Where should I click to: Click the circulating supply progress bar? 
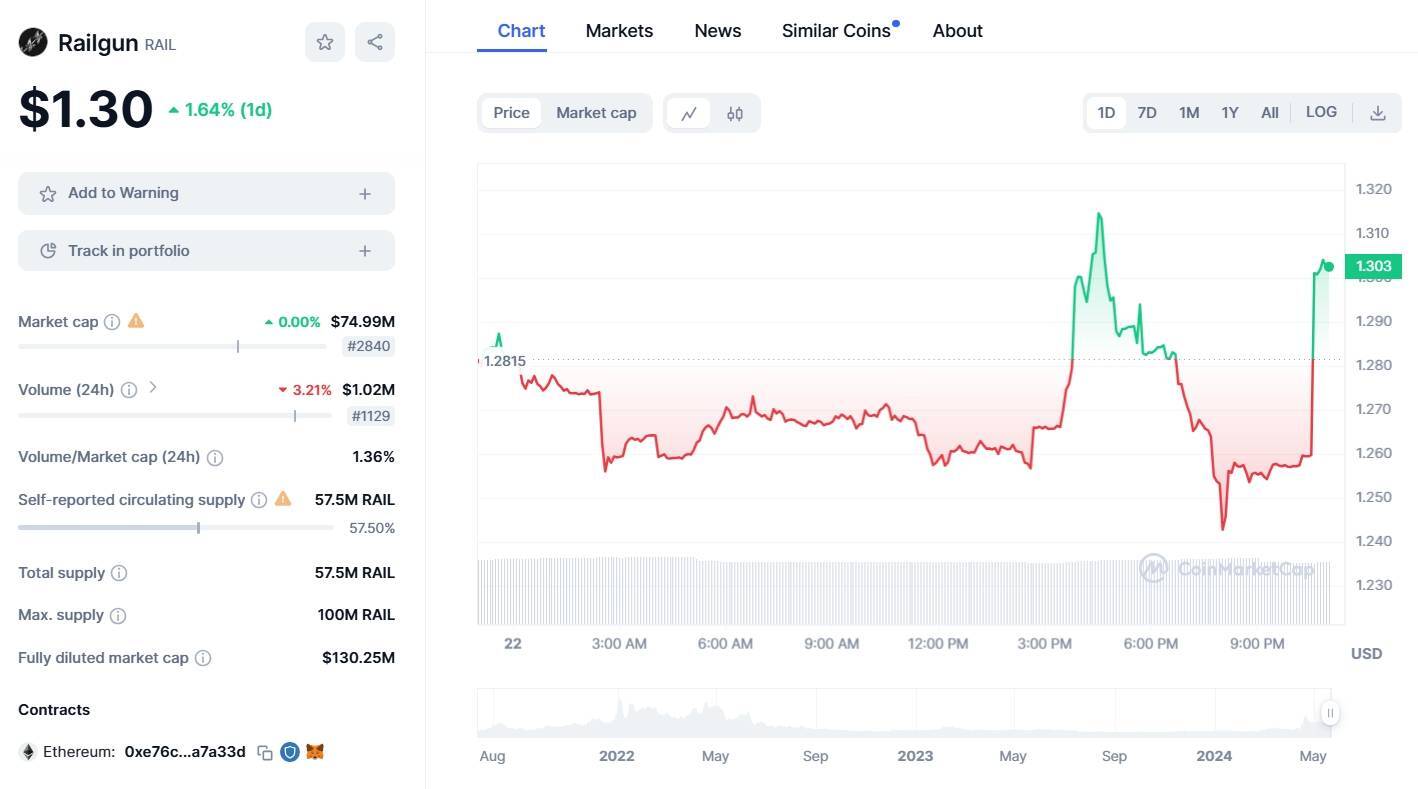click(176, 528)
